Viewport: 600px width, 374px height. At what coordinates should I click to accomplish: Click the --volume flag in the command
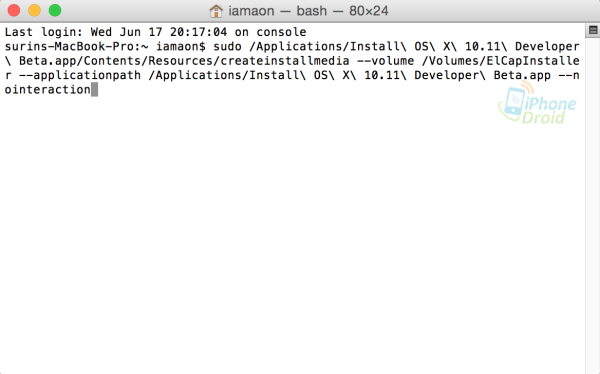pyautogui.click(x=385, y=61)
